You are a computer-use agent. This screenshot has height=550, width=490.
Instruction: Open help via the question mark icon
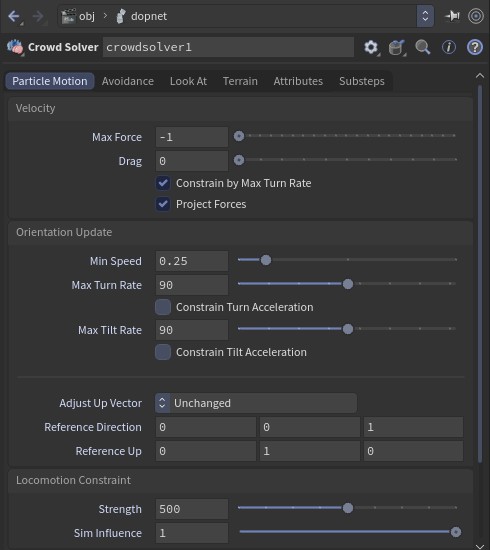click(x=475, y=47)
